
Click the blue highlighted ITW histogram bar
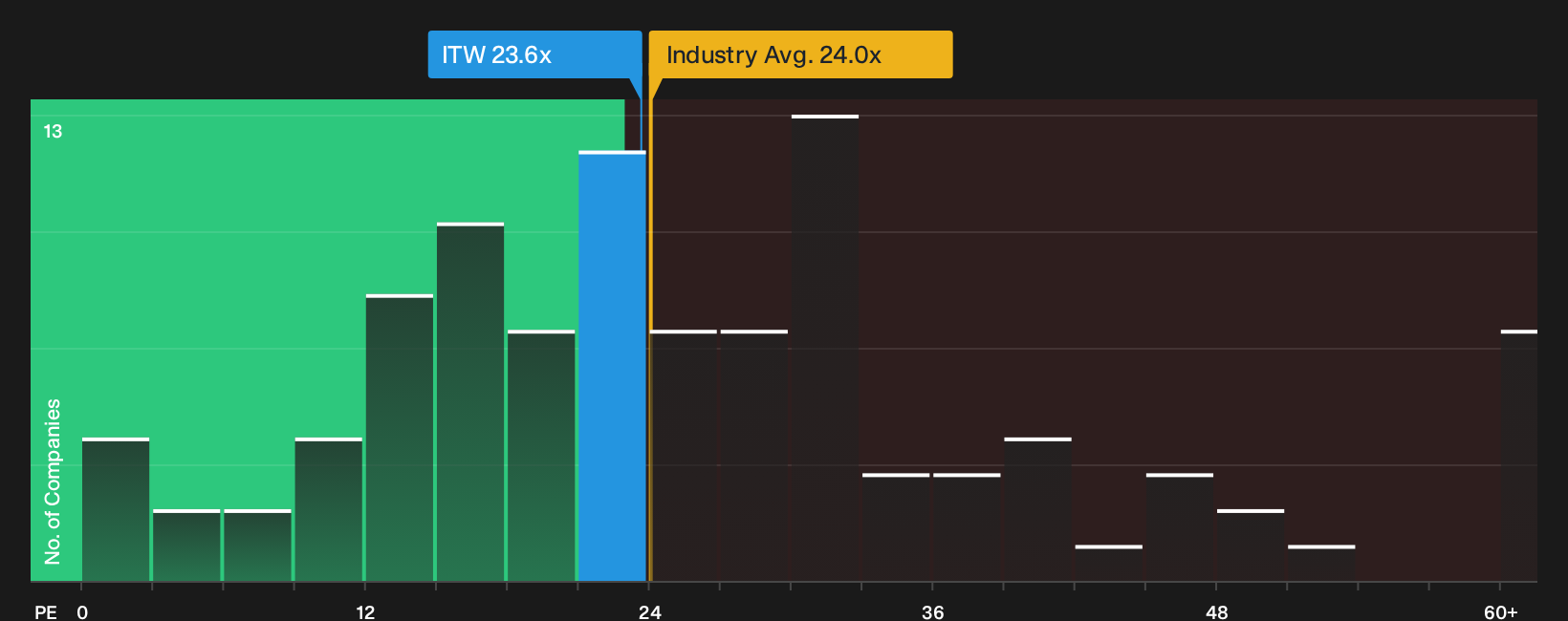point(612,366)
